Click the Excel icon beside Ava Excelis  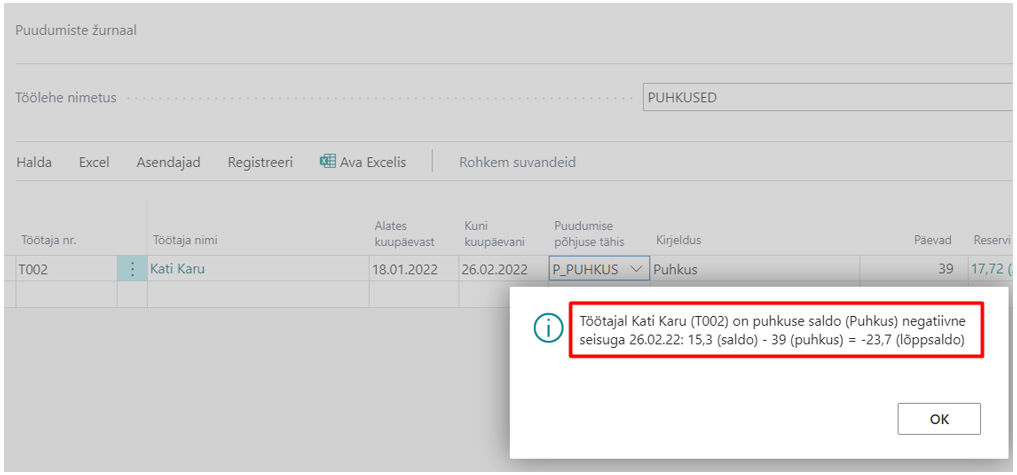point(328,162)
